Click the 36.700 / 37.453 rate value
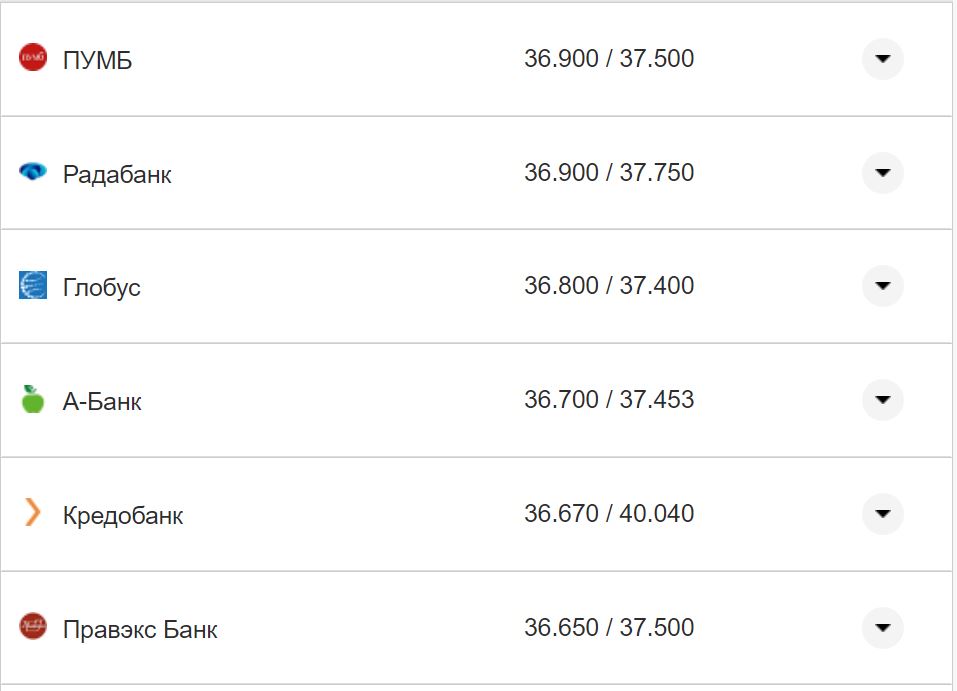 [x=608, y=400]
